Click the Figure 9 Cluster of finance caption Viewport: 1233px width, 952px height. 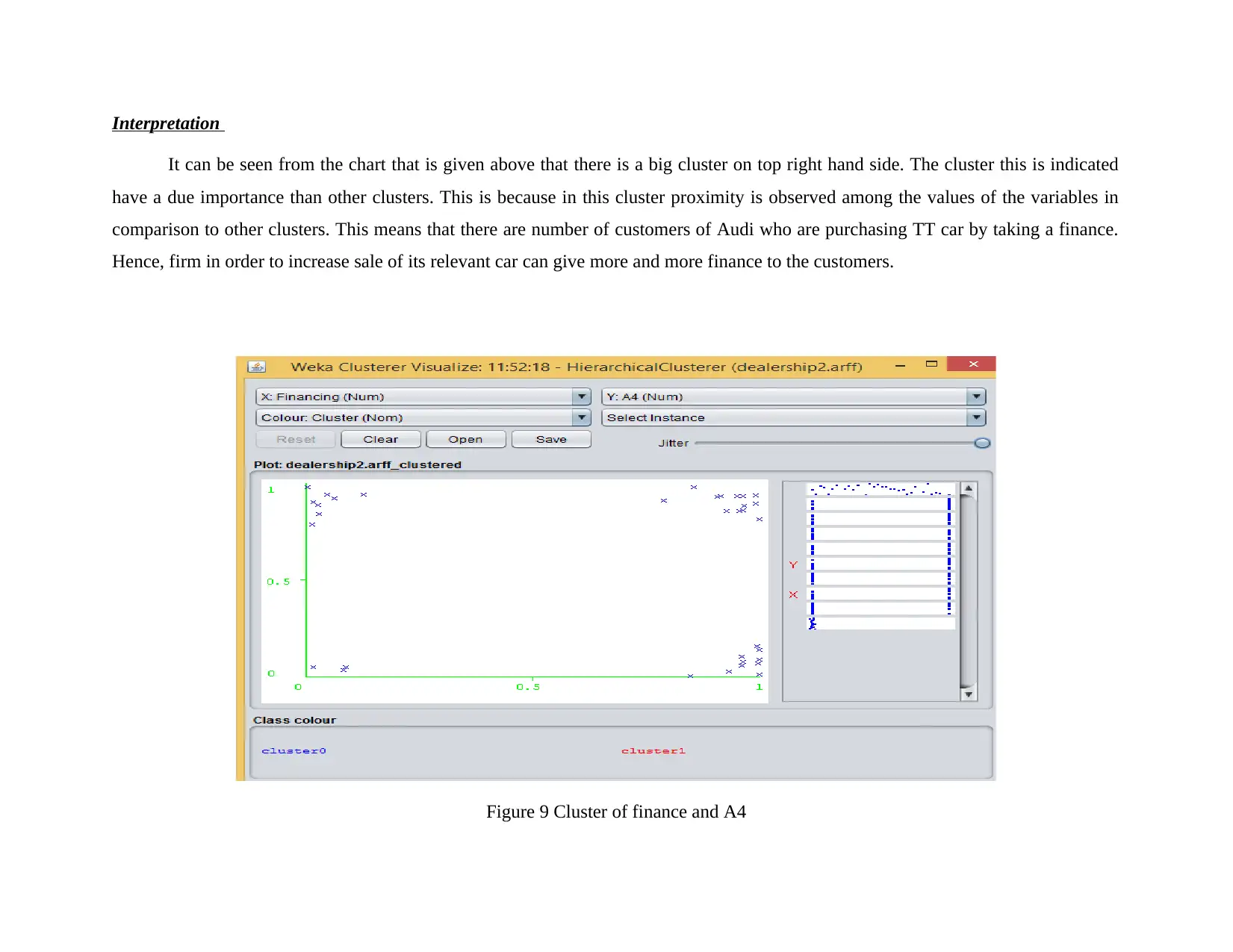[x=616, y=812]
